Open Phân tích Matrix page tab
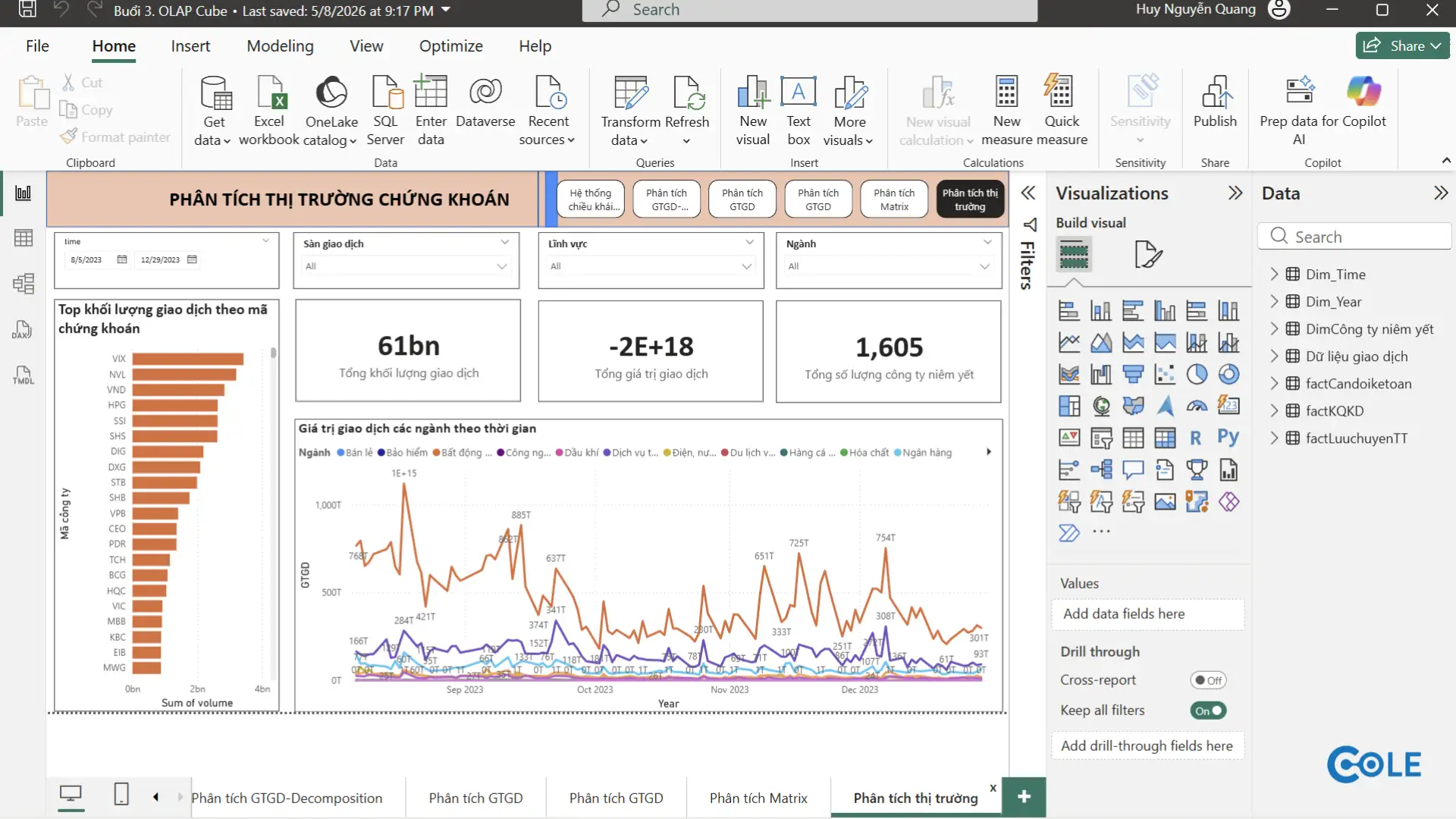 (x=758, y=798)
